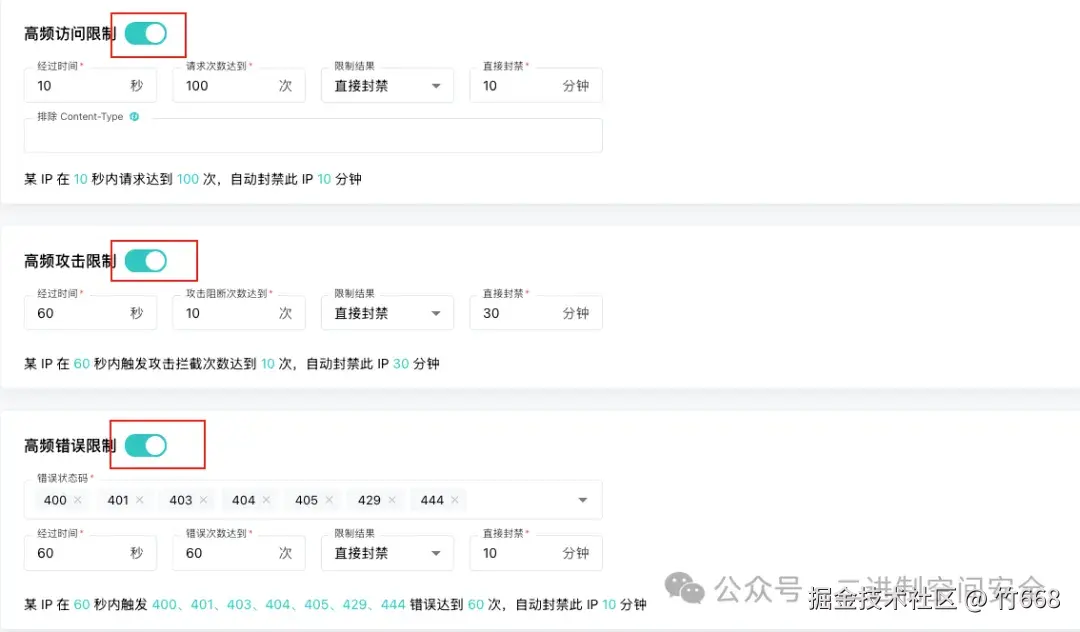Open 限制结果 dropdown under 高频攻击限制
The height and width of the screenshot is (632, 1080).
[387, 313]
